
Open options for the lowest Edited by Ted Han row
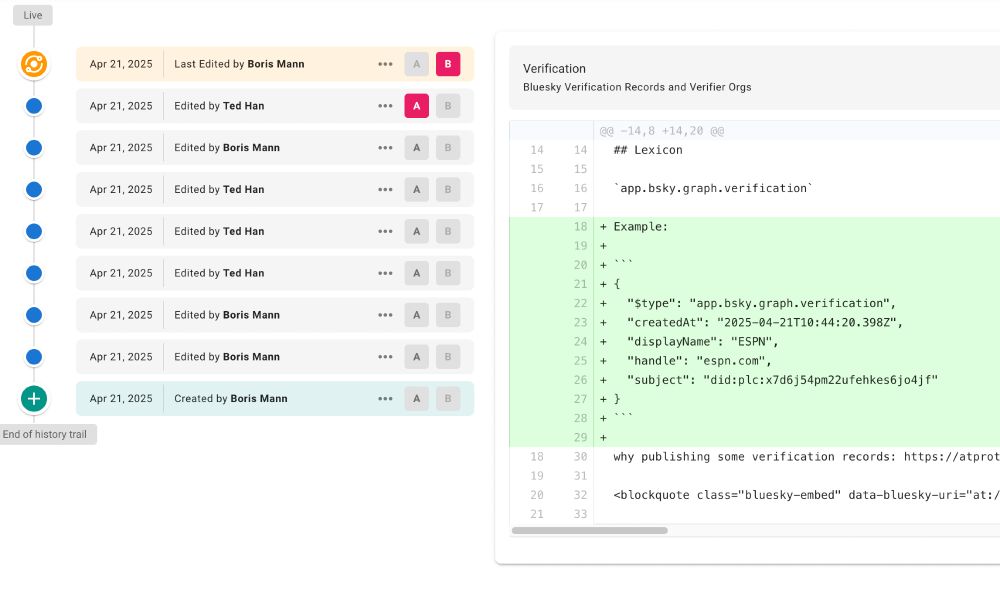coord(385,273)
